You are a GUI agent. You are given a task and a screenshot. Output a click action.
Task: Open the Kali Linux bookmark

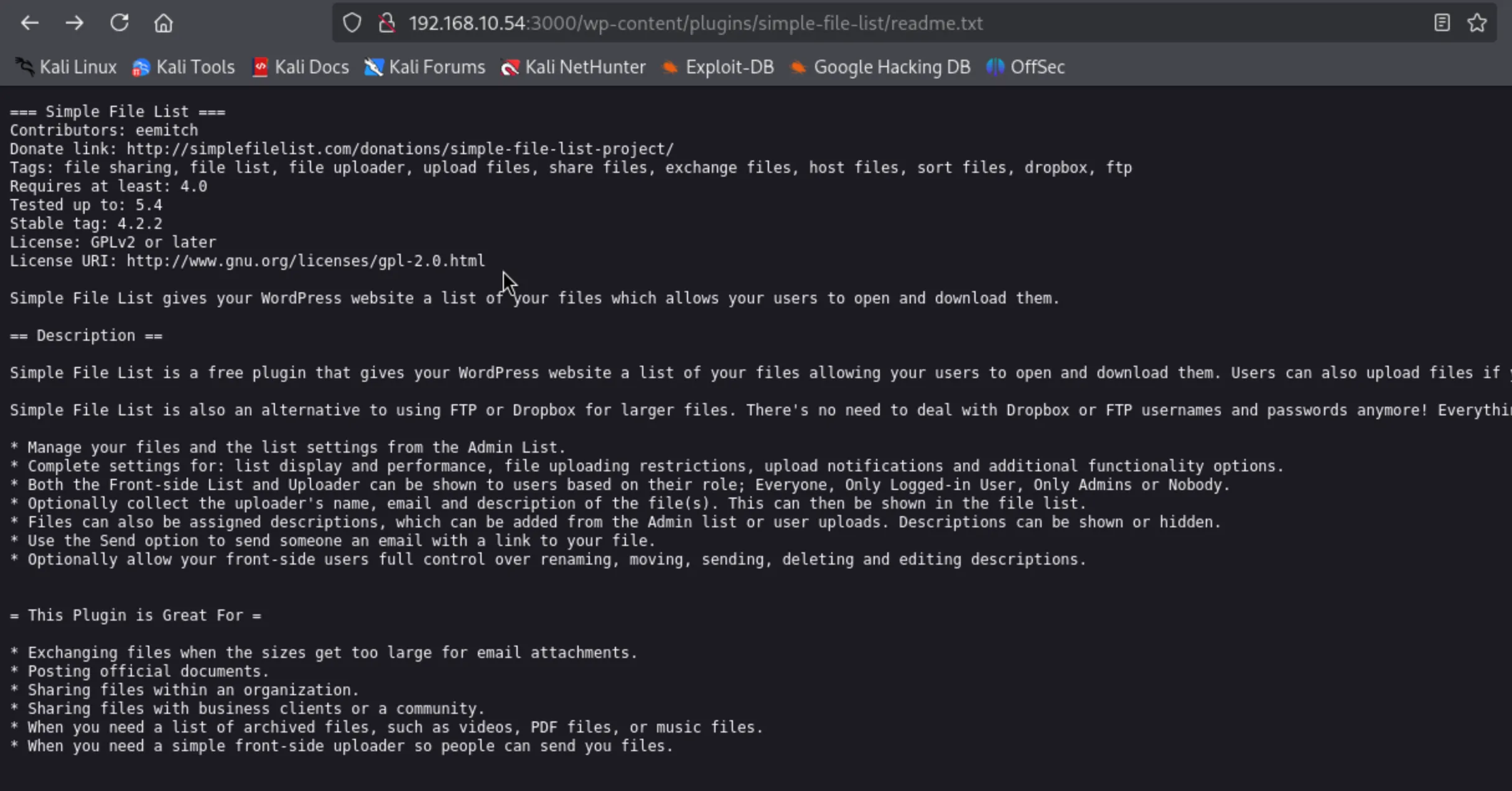click(66, 67)
